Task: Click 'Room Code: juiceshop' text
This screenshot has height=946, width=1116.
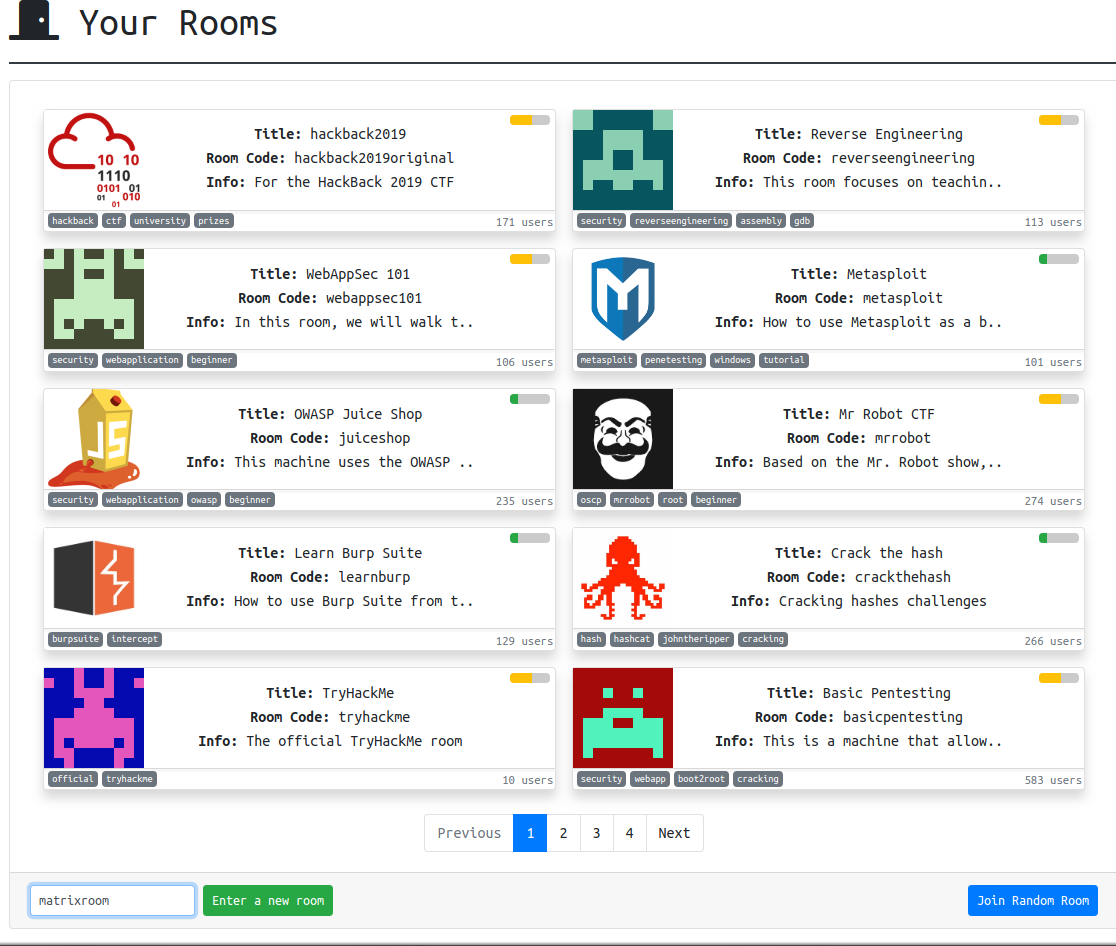Action: [x=330, y=438]
